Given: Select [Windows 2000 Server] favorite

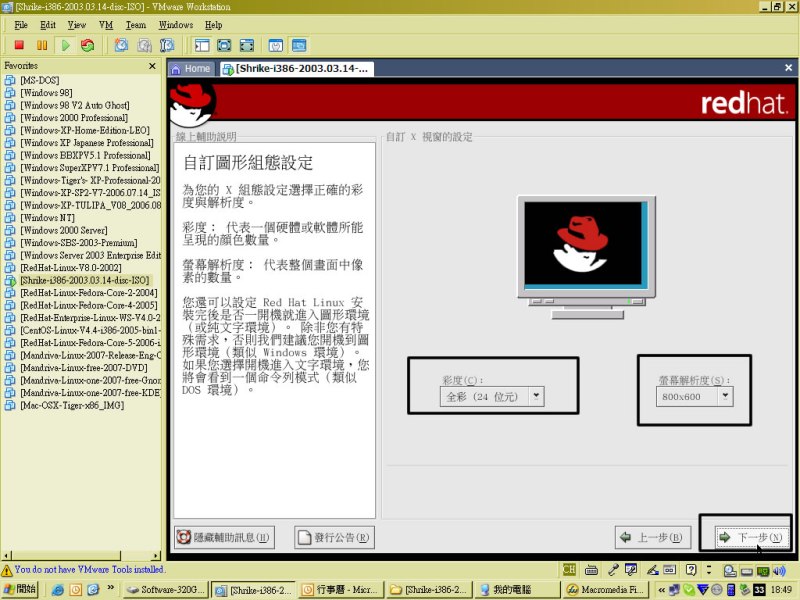Looking at the screenshot, I should point(64,230).
